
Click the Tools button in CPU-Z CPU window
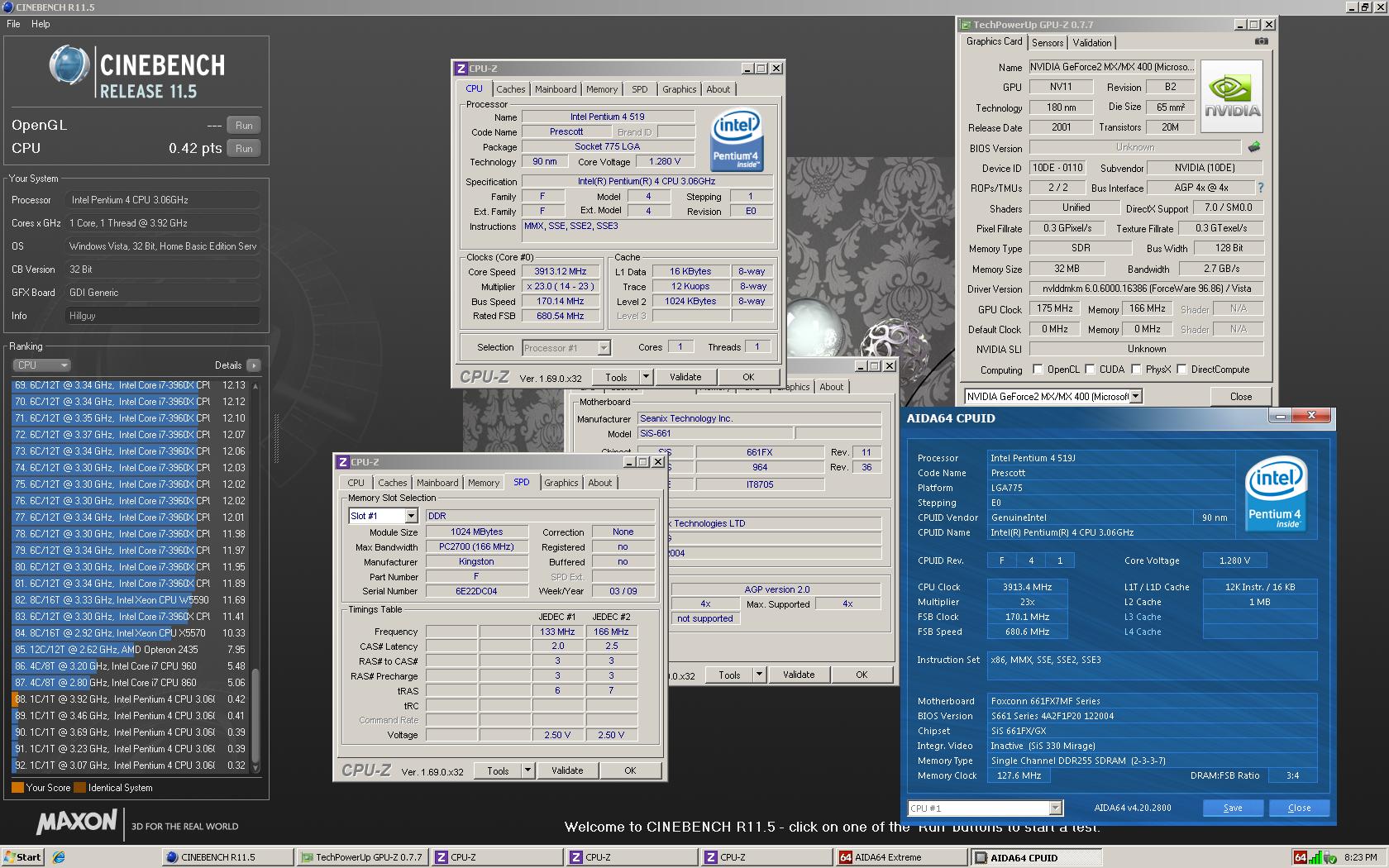pyautogui.click(x=617, y=377)
